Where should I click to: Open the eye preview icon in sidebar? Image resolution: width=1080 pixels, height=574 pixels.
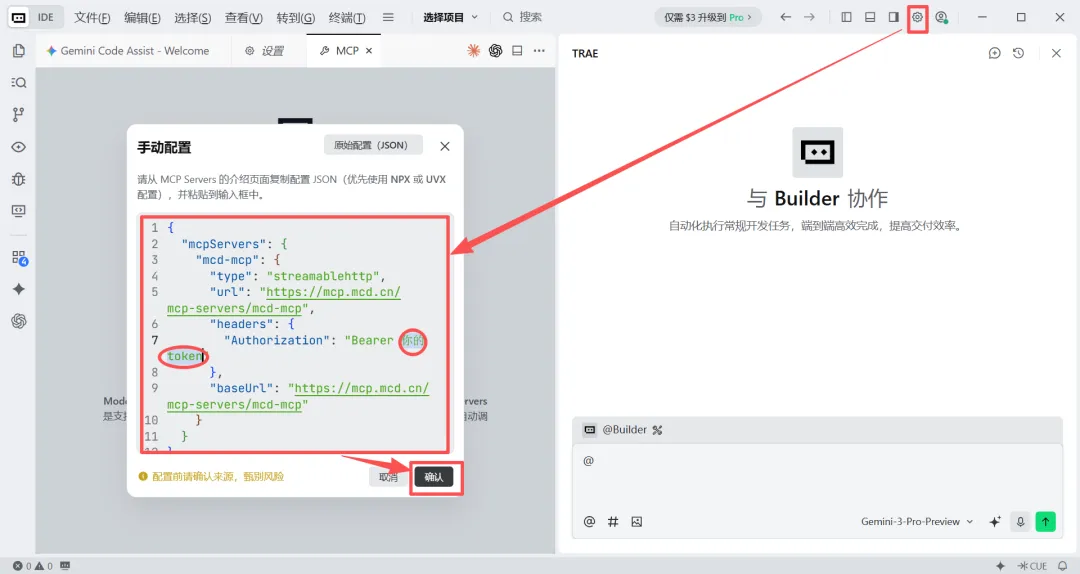click(x=19, y=147)
